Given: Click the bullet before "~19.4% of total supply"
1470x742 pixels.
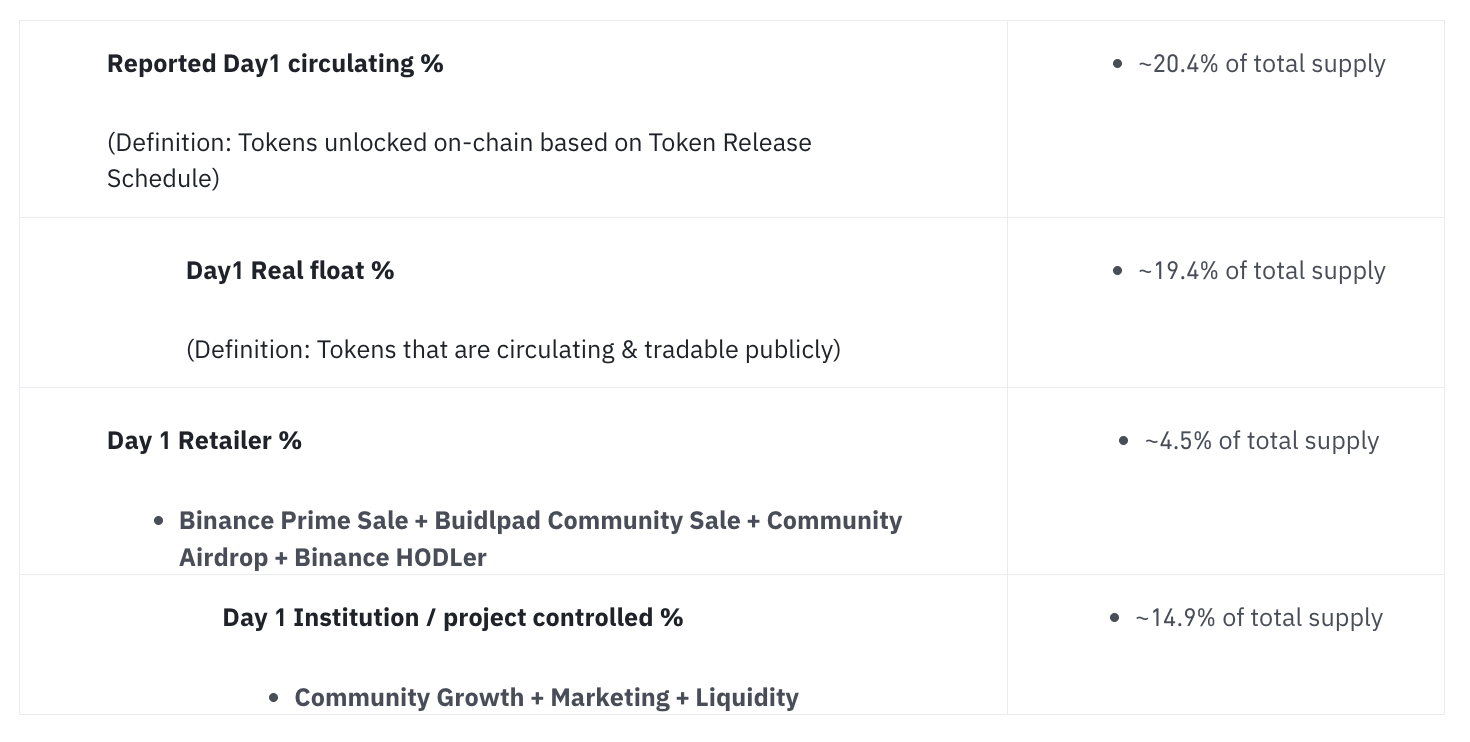Looking at the screenshot, I should 1117,271.
